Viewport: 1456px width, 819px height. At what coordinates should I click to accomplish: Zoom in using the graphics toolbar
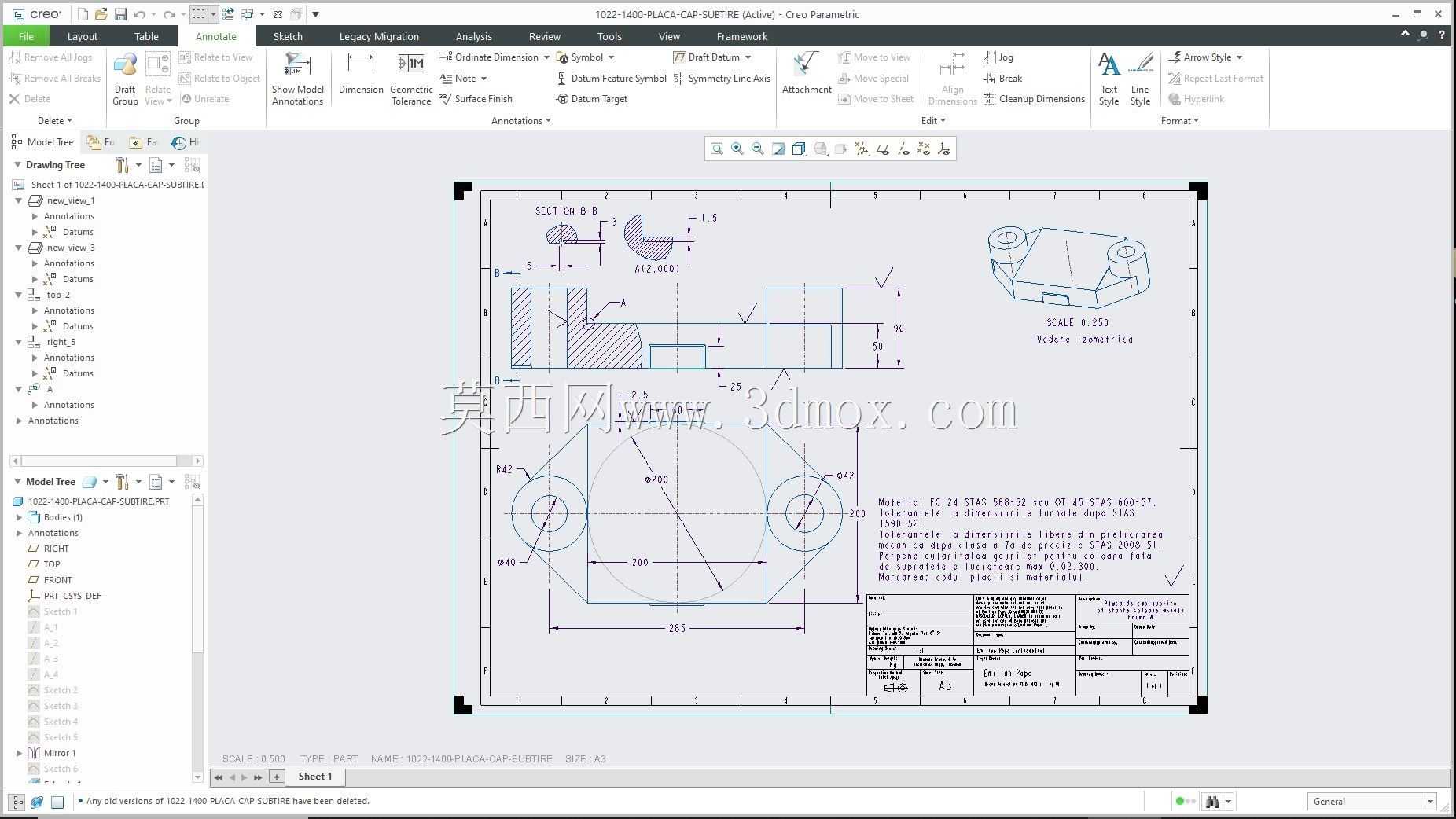pyautogui.click(x=737, y=149)
